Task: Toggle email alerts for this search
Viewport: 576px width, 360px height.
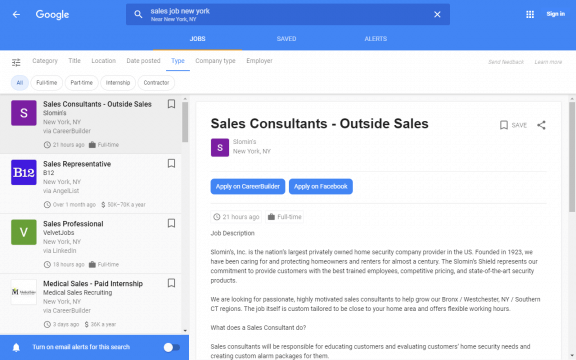Action: click(172, 347)
